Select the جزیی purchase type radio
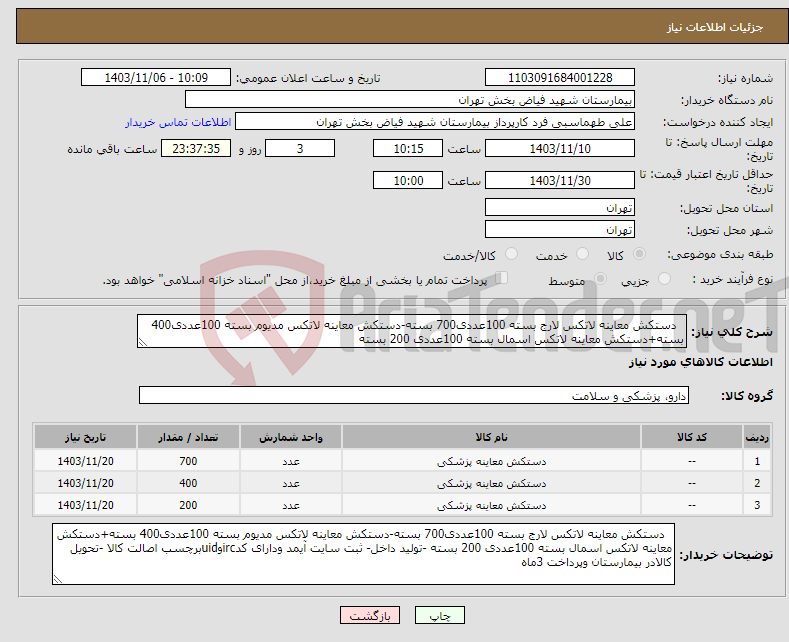Viewport: 789px width, 642px height. coord(664,279)
